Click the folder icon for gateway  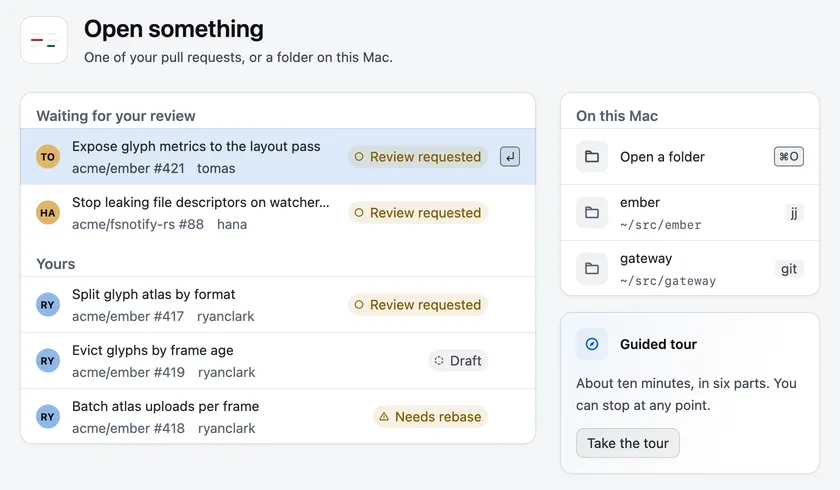592,268
